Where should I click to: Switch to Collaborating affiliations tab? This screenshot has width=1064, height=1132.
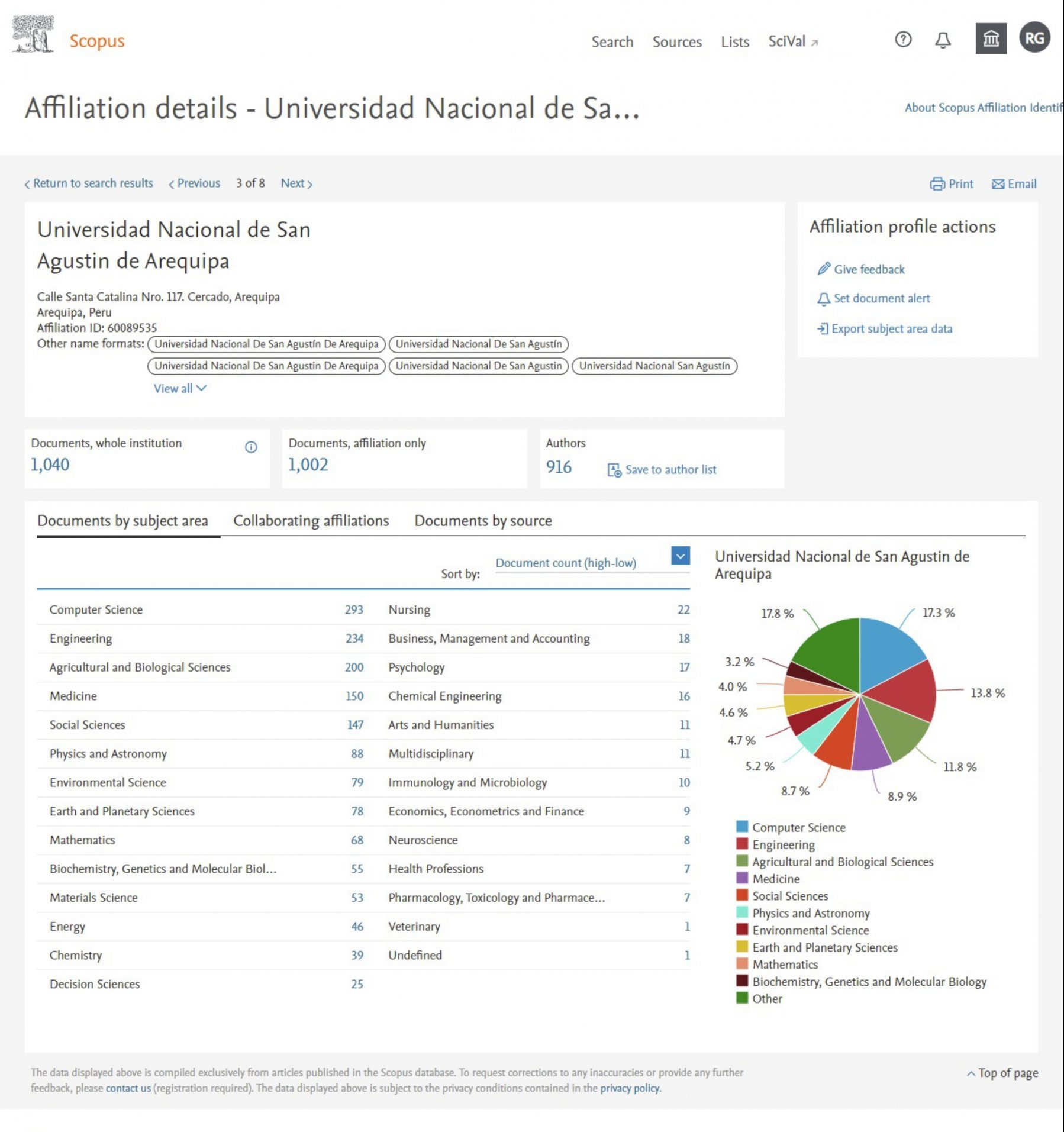311,521
